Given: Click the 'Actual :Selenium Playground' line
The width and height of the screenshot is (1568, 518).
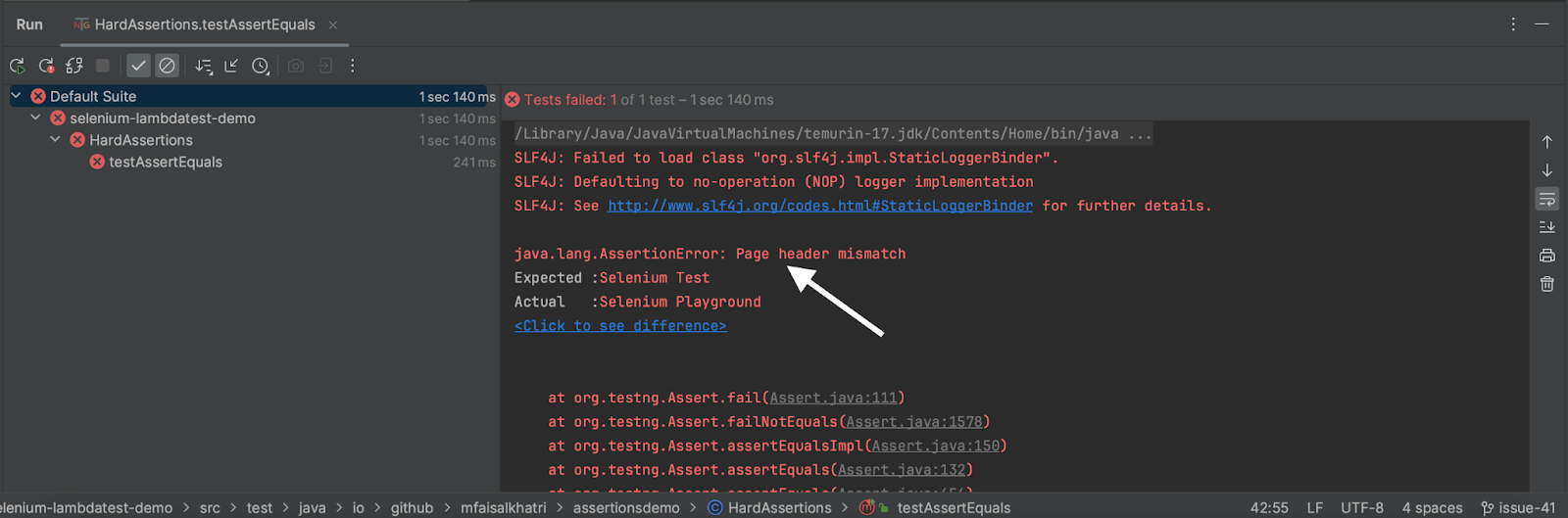Looking at the screenshot, I should point(637,302).
